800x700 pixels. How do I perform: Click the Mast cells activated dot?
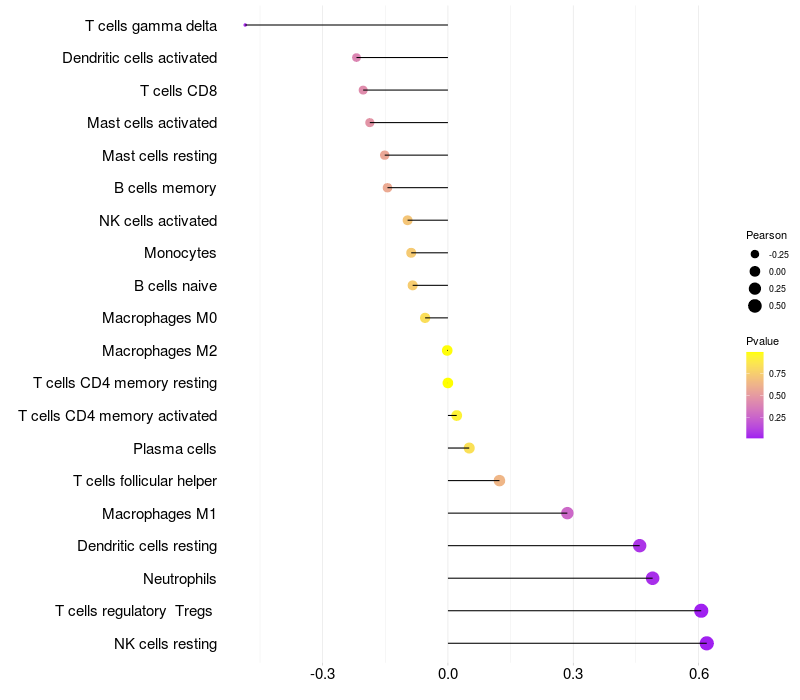tap(369, 122)
